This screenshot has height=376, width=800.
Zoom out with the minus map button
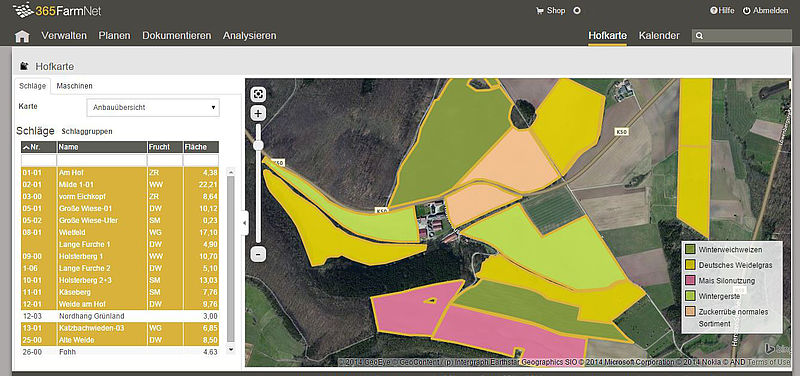(x=259, y=254)
